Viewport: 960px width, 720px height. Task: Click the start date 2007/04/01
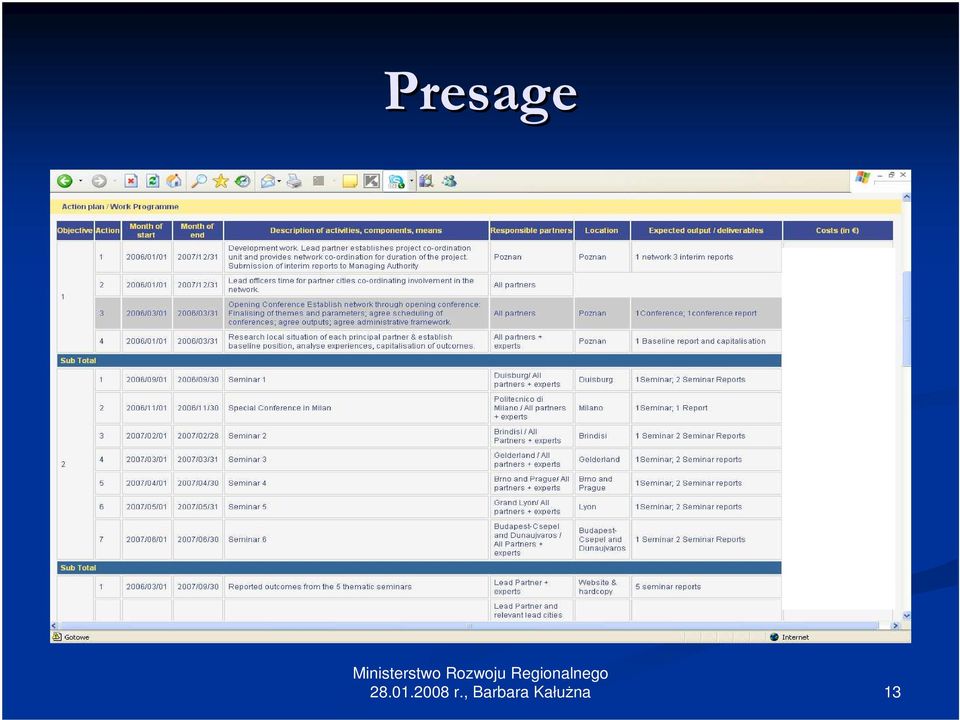[146, 483]
